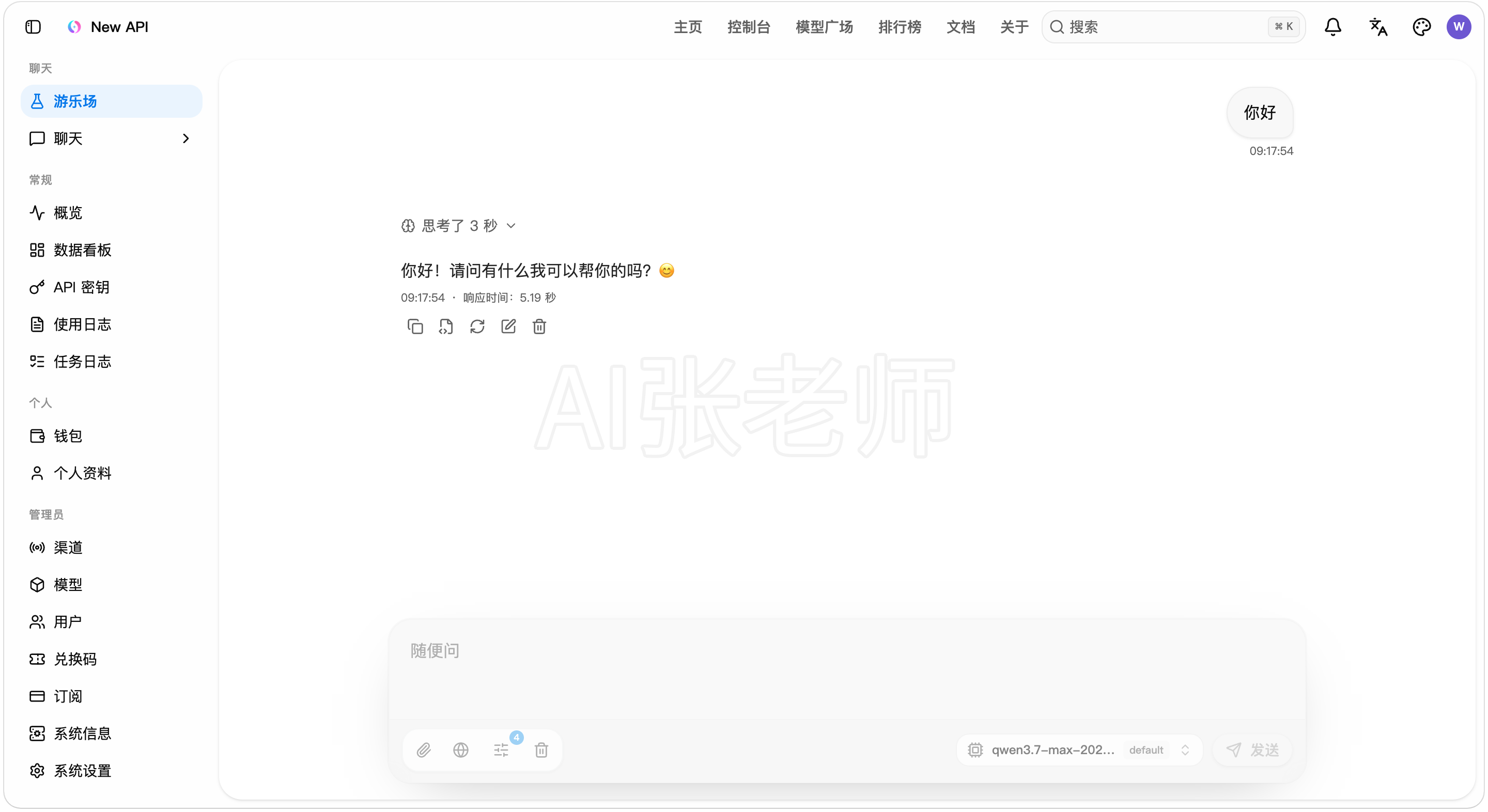This screenshot has height=812, width=1488.
Task: Click the 发送 send button
Action: 1252,750
